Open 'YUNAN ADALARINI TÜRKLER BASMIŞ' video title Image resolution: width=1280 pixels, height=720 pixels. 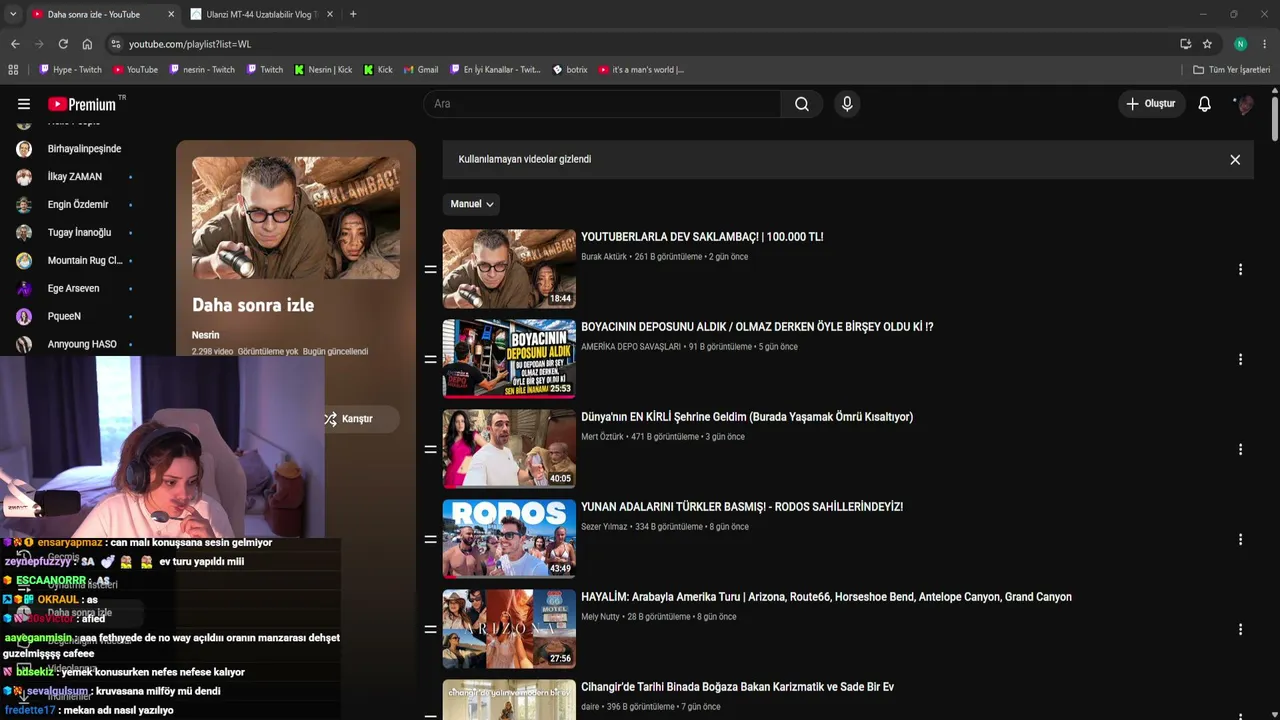[742, 507]
